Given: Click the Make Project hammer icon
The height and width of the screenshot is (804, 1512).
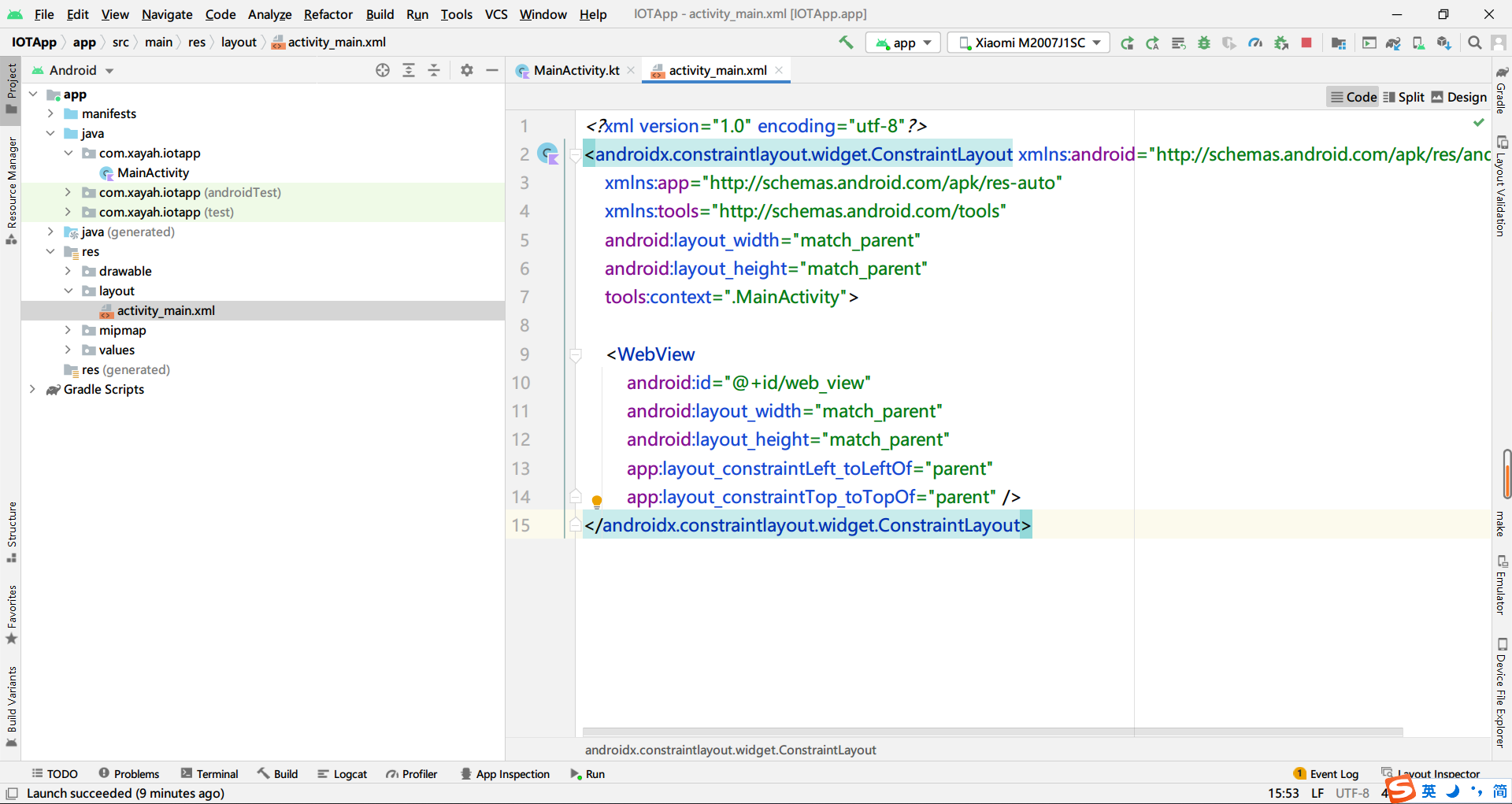Looking at the screenshot, I should pos(846,43).
